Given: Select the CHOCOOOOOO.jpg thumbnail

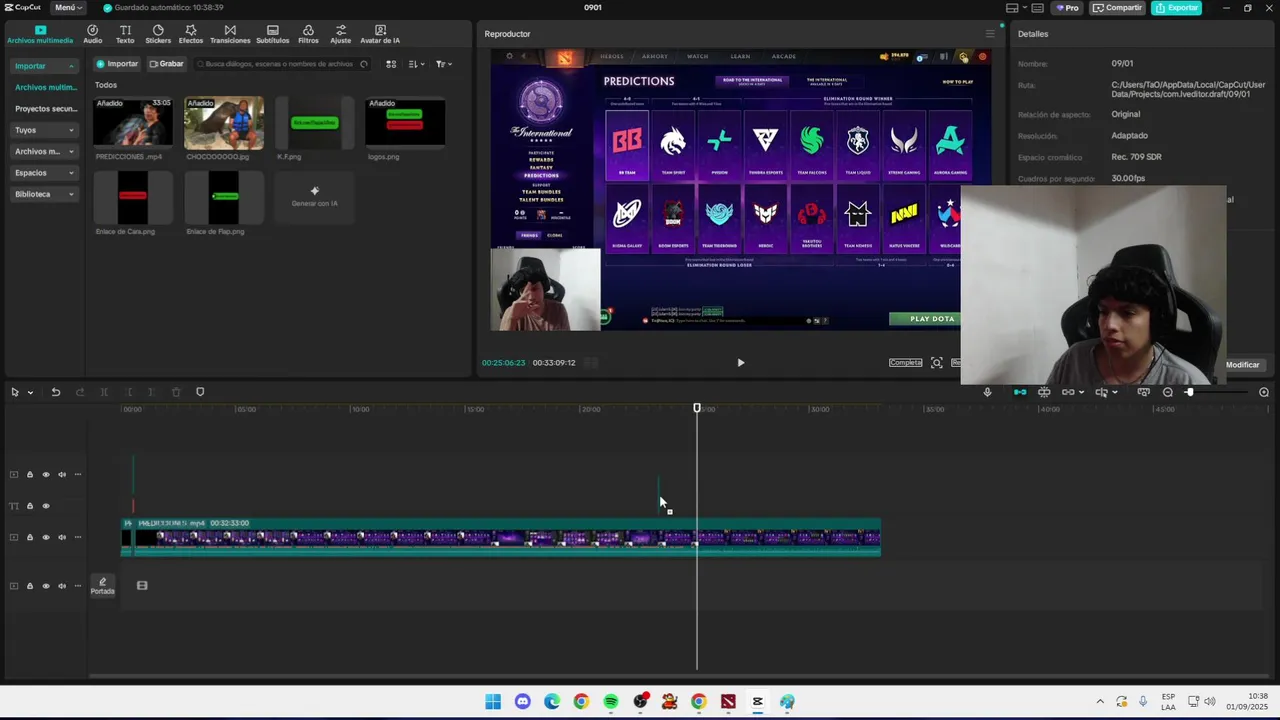Looking at the screenshot, I should click(x=224, y=123).
